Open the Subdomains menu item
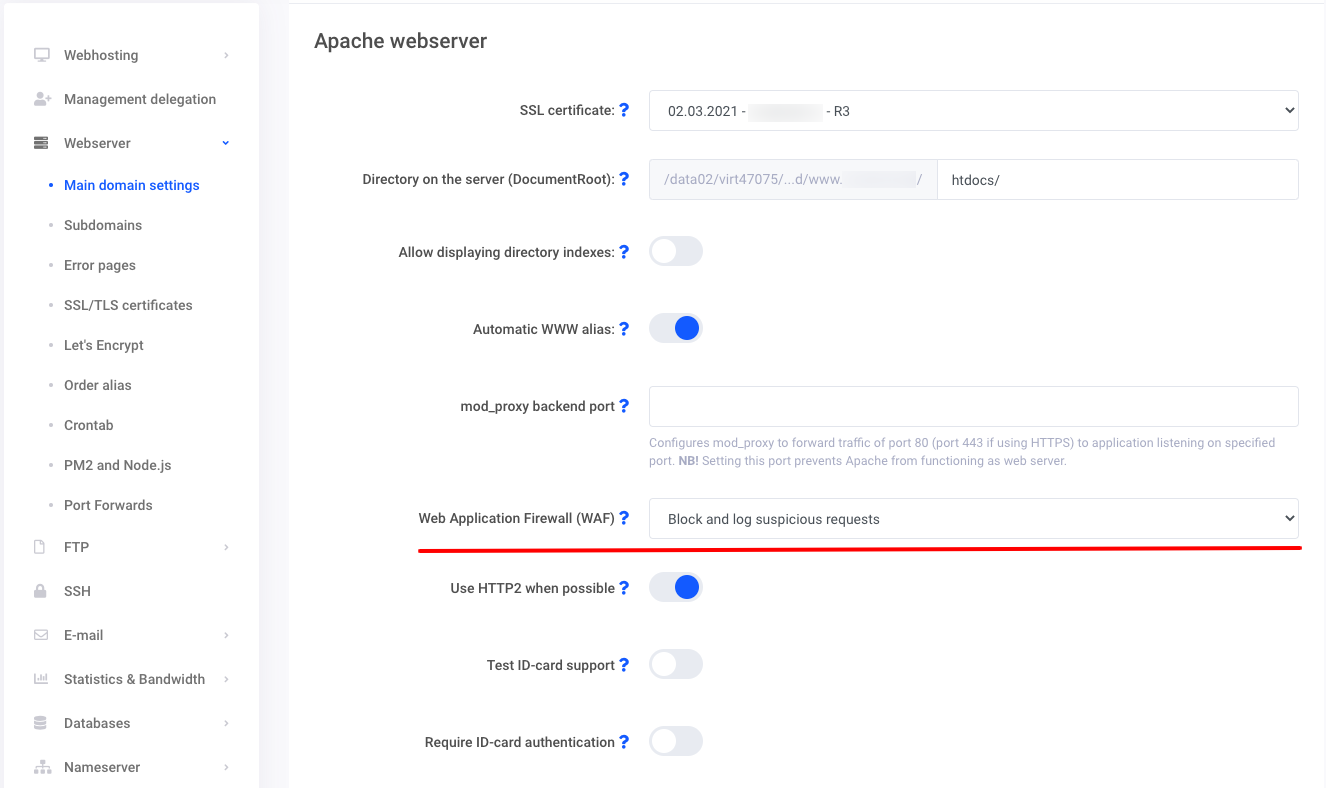Viewport: 1326px width, 788px height. coord(103,225)
